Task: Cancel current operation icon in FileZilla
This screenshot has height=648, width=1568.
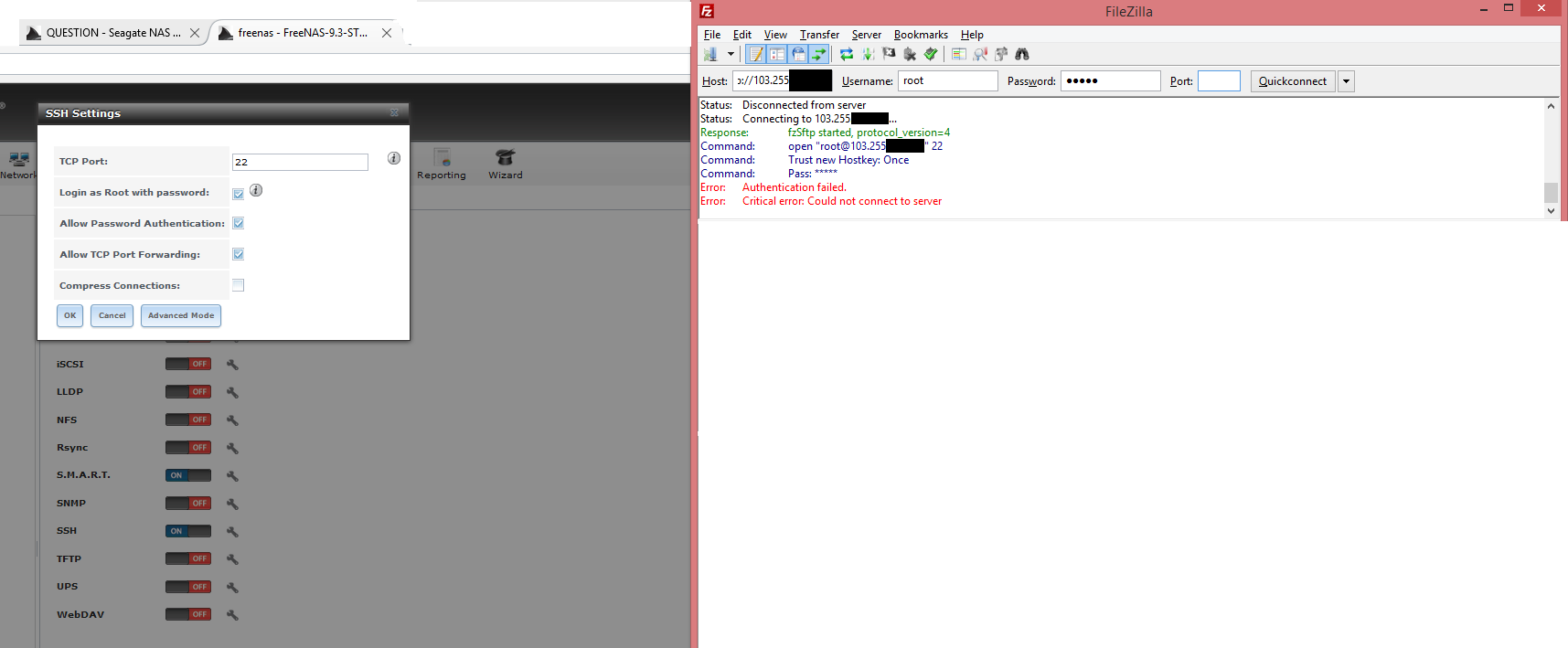Action: [889, 54]
